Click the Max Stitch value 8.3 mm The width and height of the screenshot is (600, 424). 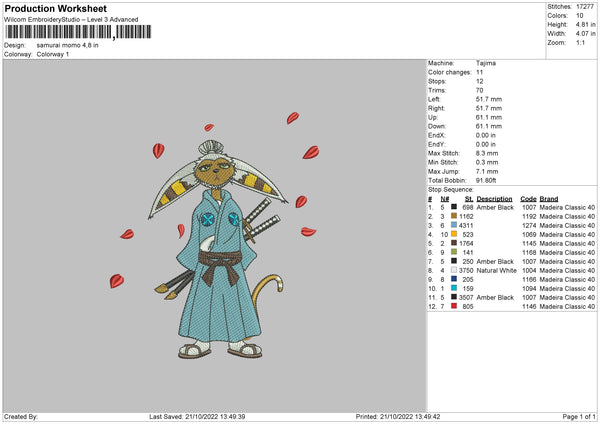[487, 153]
